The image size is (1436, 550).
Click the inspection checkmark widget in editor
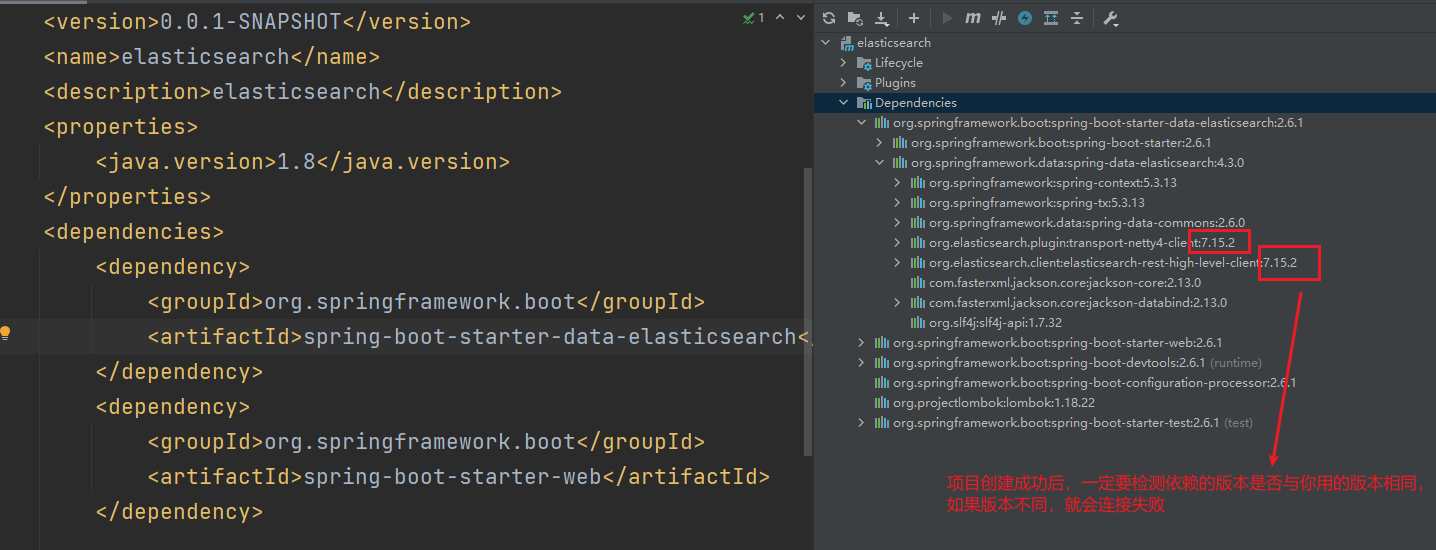point(753,18)
